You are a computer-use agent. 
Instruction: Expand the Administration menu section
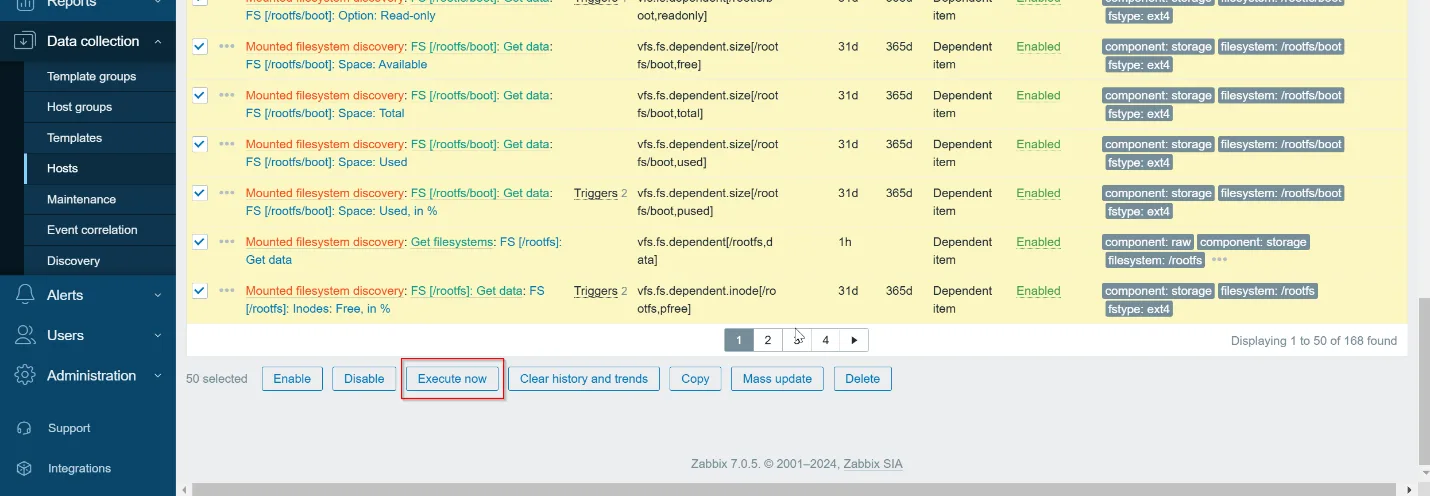pyautogui.click(x=158, y=376)
